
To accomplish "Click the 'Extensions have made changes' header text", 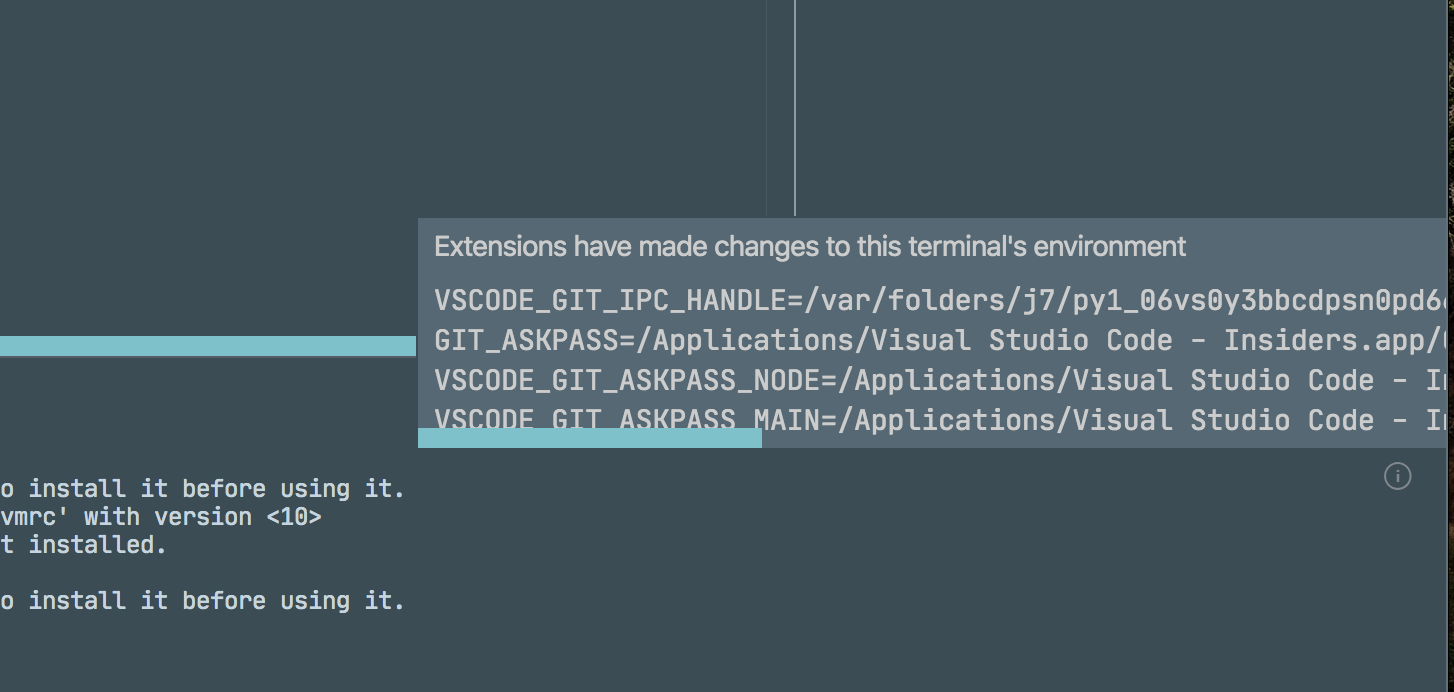I will coord(810,246).
